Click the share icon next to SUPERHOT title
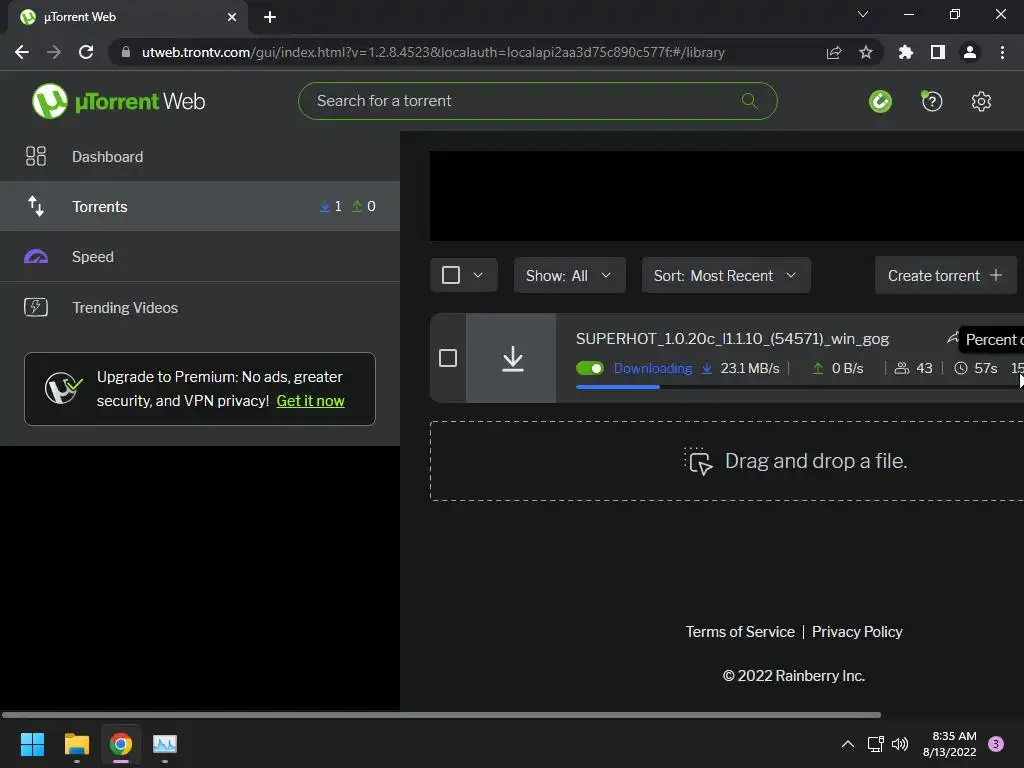 953,338
